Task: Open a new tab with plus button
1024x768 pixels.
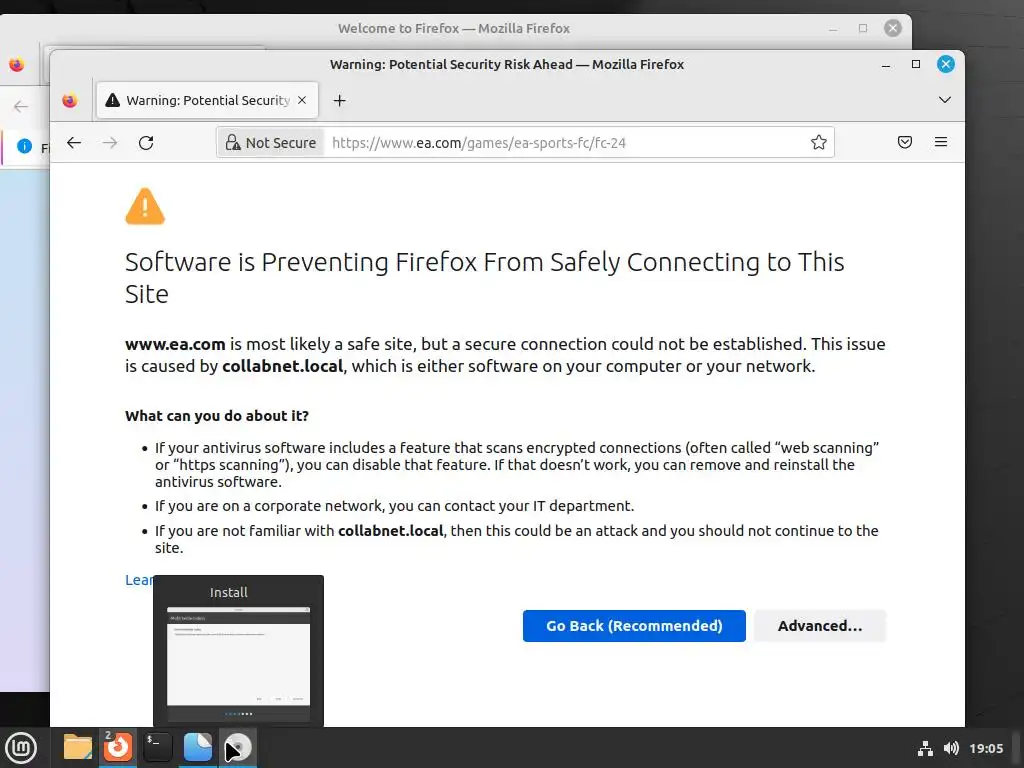Action: point(340,100)
